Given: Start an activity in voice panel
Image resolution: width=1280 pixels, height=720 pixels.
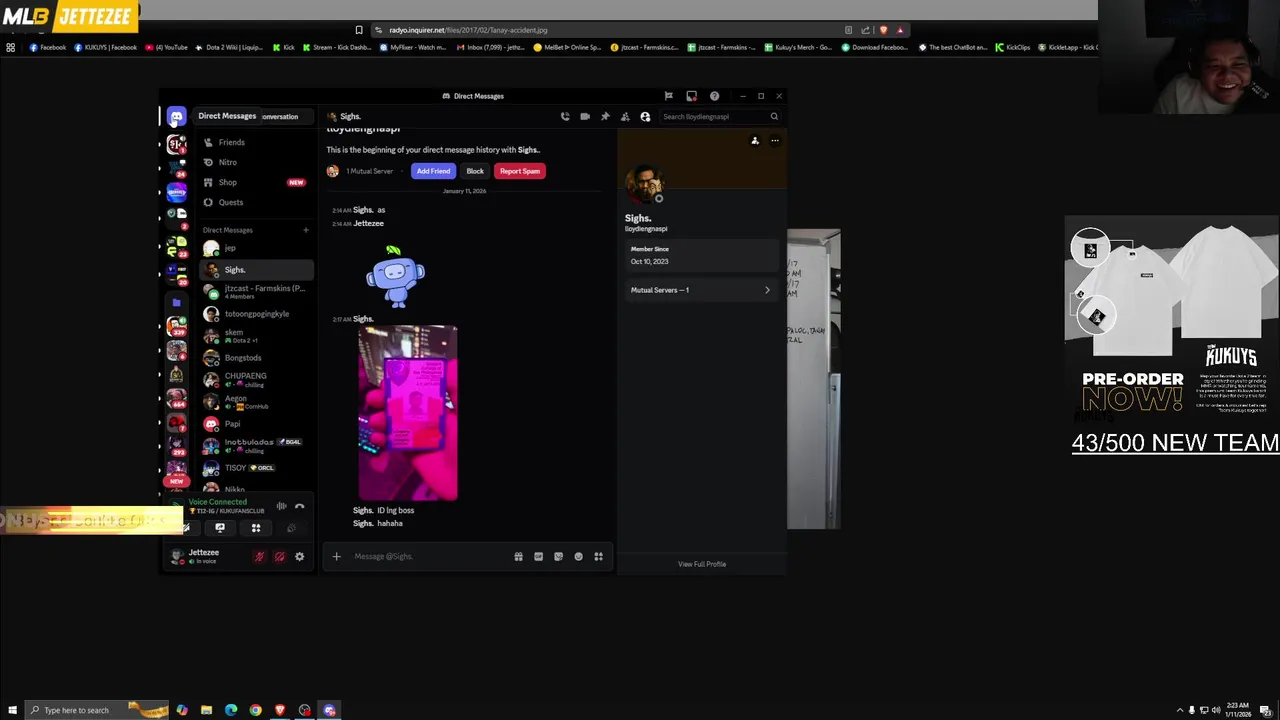Looking at the screenshot, I should (x=256, y=528).
